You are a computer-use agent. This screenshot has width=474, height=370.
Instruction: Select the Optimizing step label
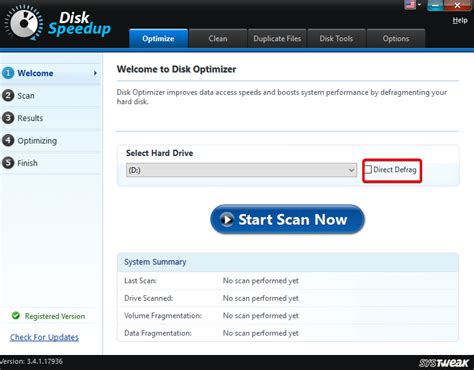pyautogui.click(x=37, y=141)
